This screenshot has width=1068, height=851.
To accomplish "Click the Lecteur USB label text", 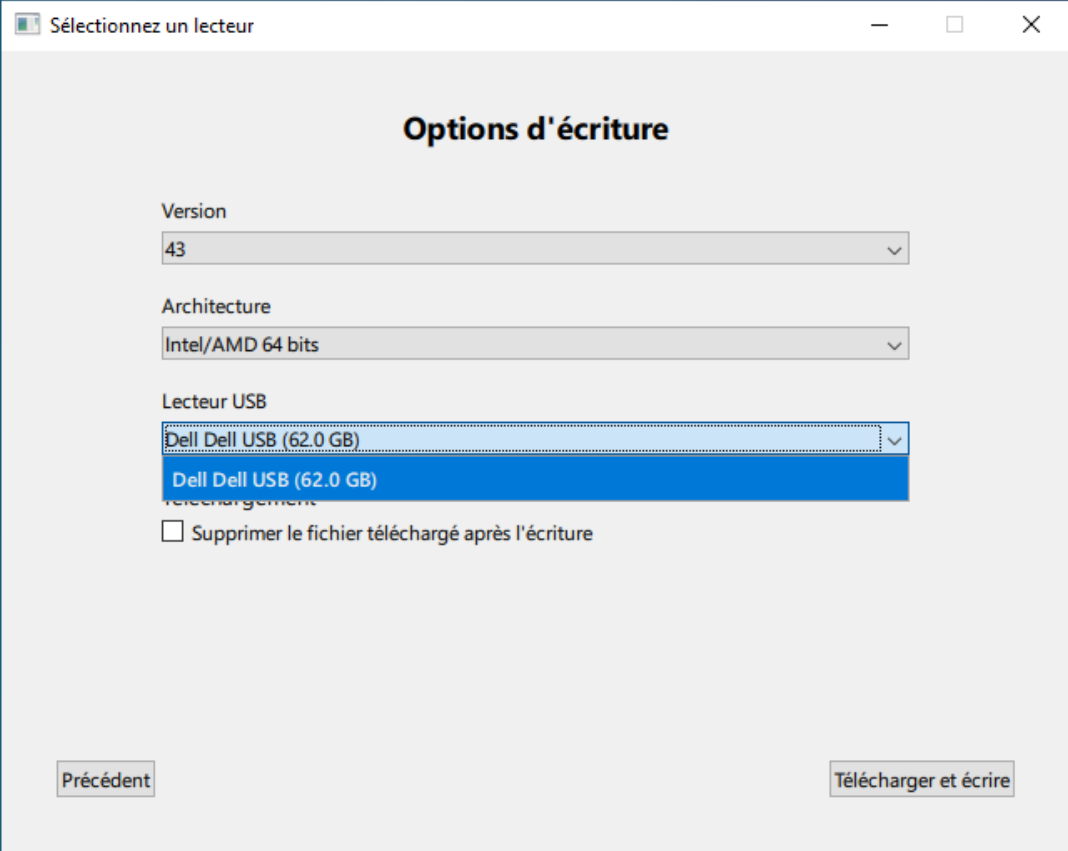I will tap(214, 401).
